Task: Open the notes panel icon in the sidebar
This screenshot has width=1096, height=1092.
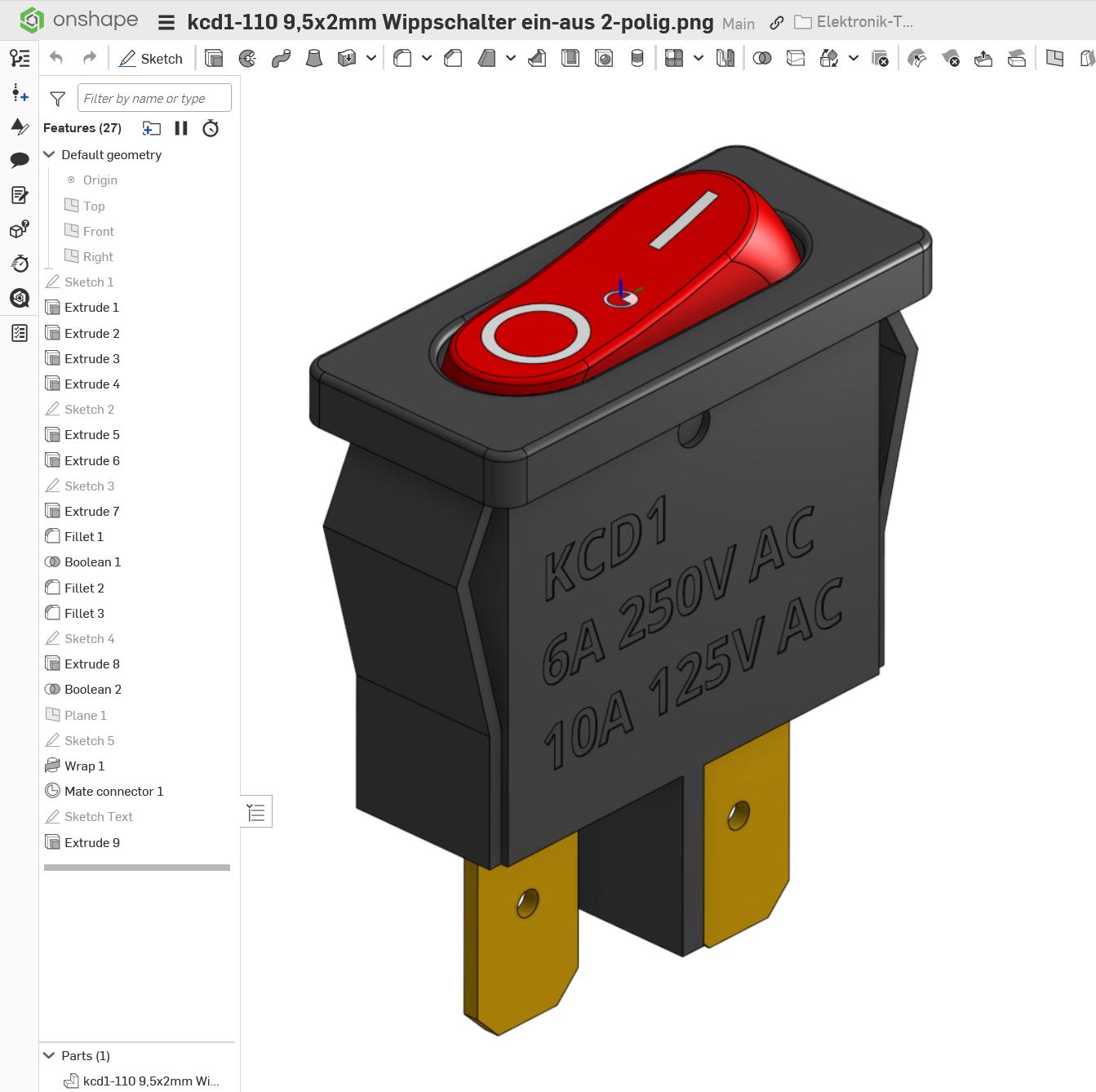Action: [x=20, y=195]
